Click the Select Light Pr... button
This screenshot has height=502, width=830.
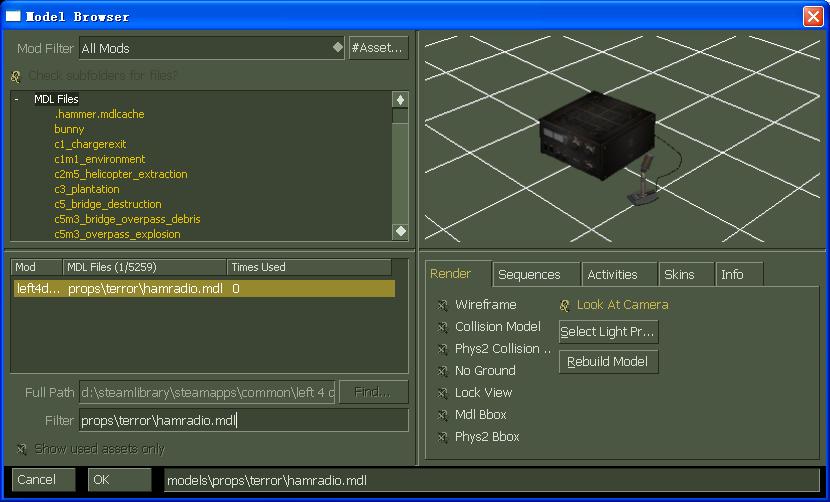click(x=609, y=332)
